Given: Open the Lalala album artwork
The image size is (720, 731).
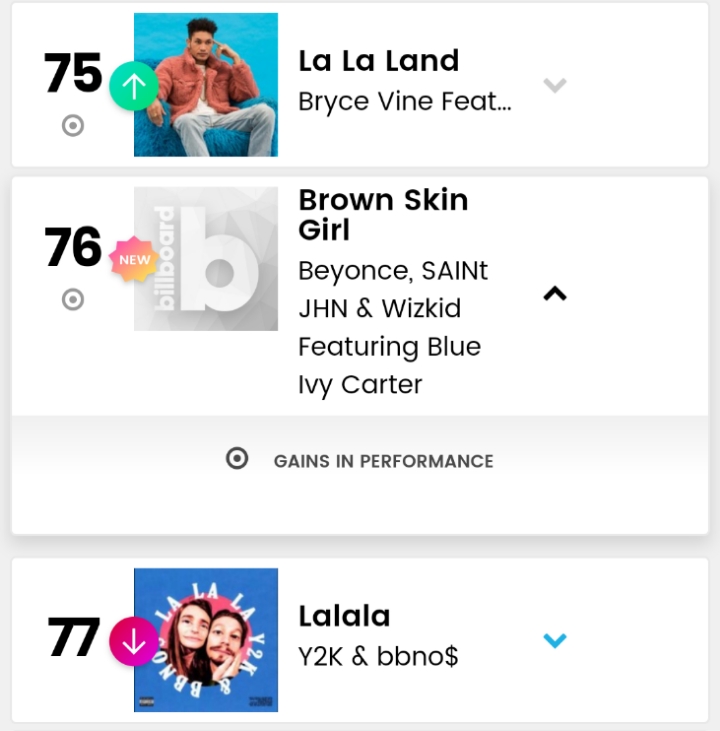Looking at the screenshot, I should tap(206, 640).
